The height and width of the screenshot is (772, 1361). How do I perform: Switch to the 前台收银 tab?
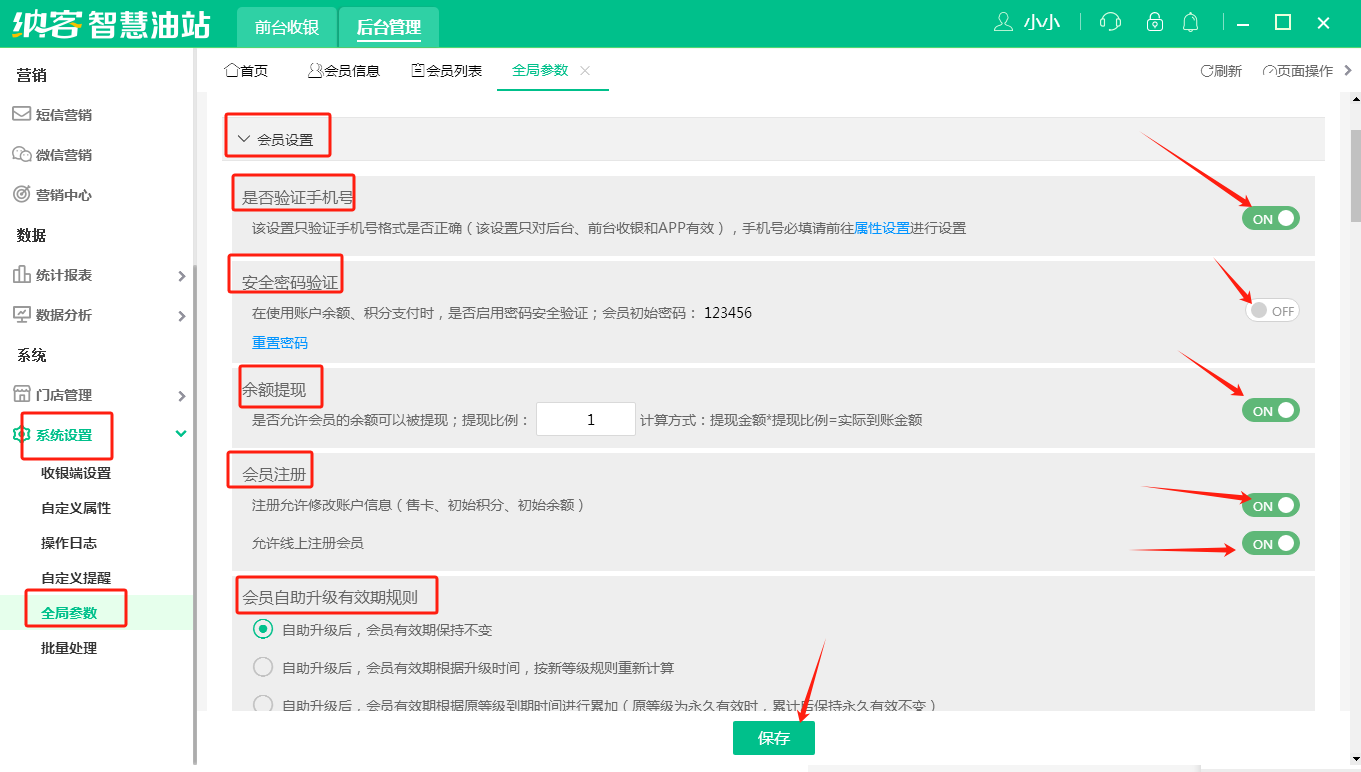[x=286, y=27]
